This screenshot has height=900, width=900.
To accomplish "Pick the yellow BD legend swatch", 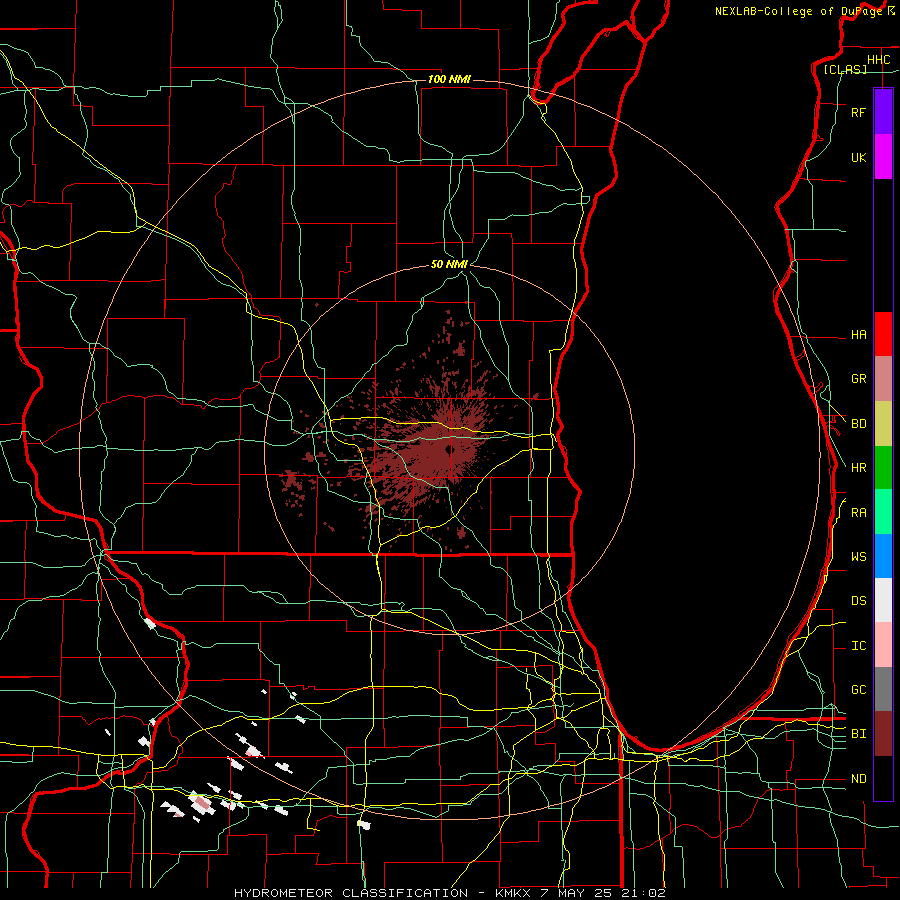I will tap(883, 424).
